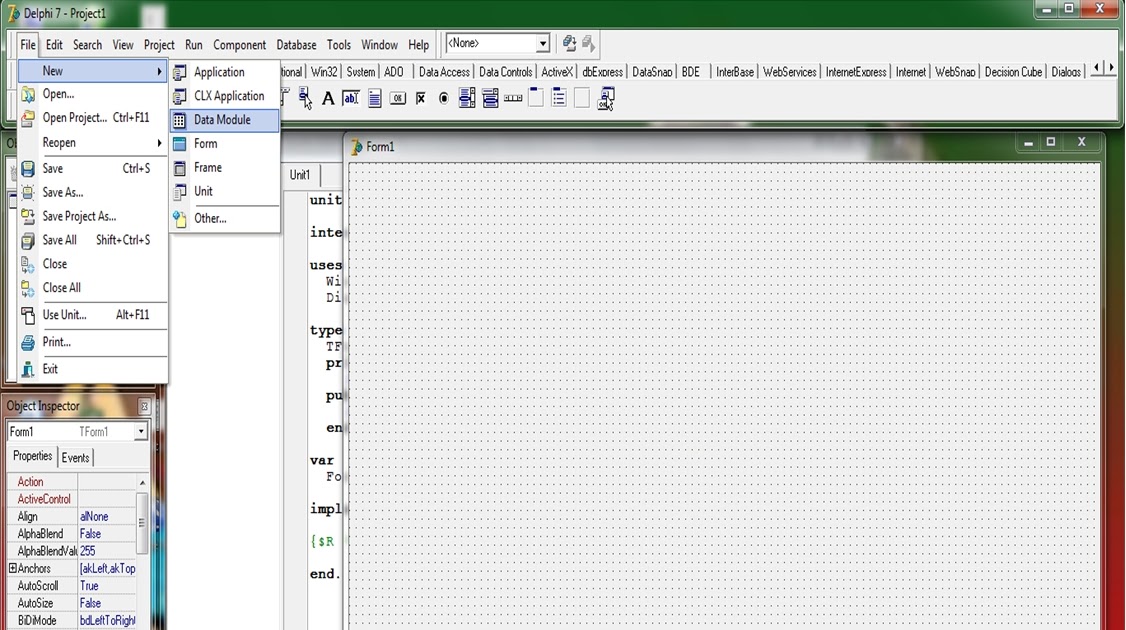Screen dimensions: 1126x630
Task: Open the Edit menu
Action: click(54, 45)
